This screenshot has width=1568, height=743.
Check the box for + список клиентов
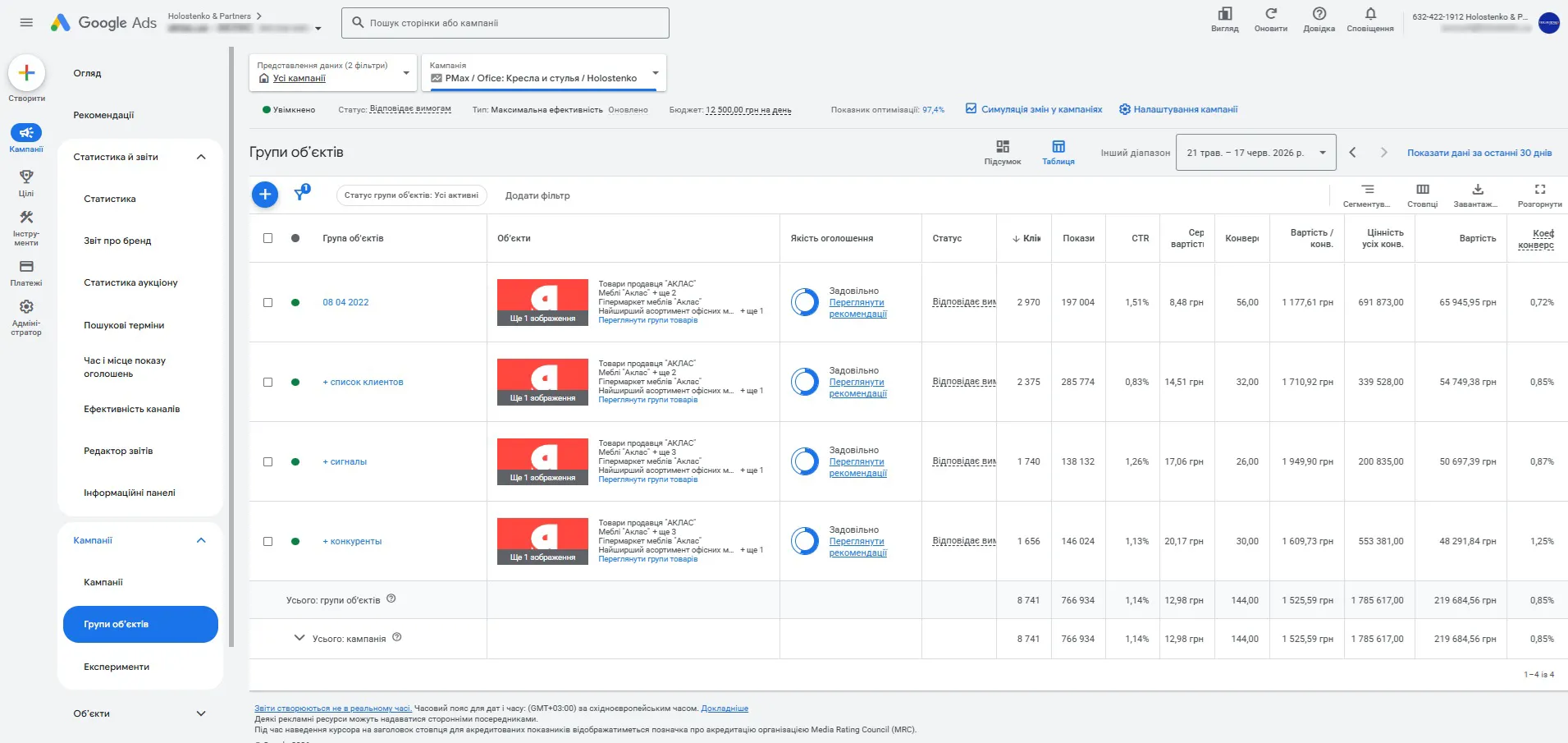point(267,382)
